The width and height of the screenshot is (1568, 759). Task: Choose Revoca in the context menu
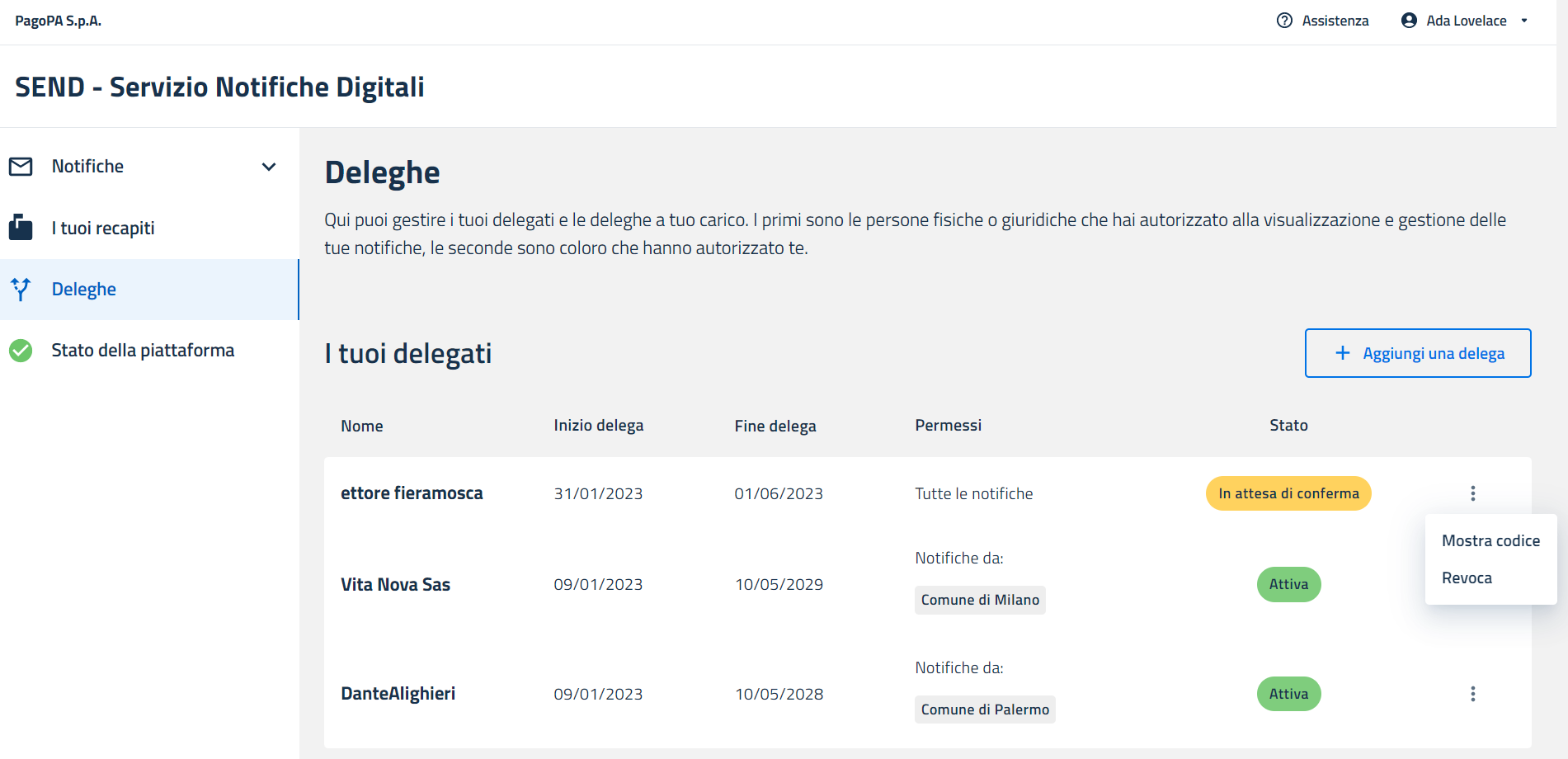click(1467, 578)
